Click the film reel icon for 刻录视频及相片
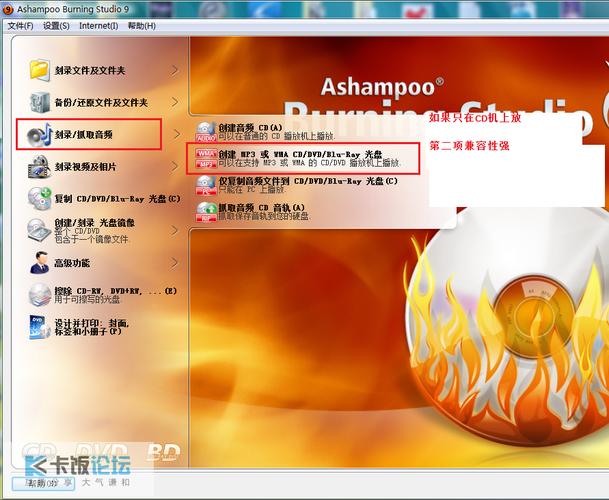 [39, 167]
